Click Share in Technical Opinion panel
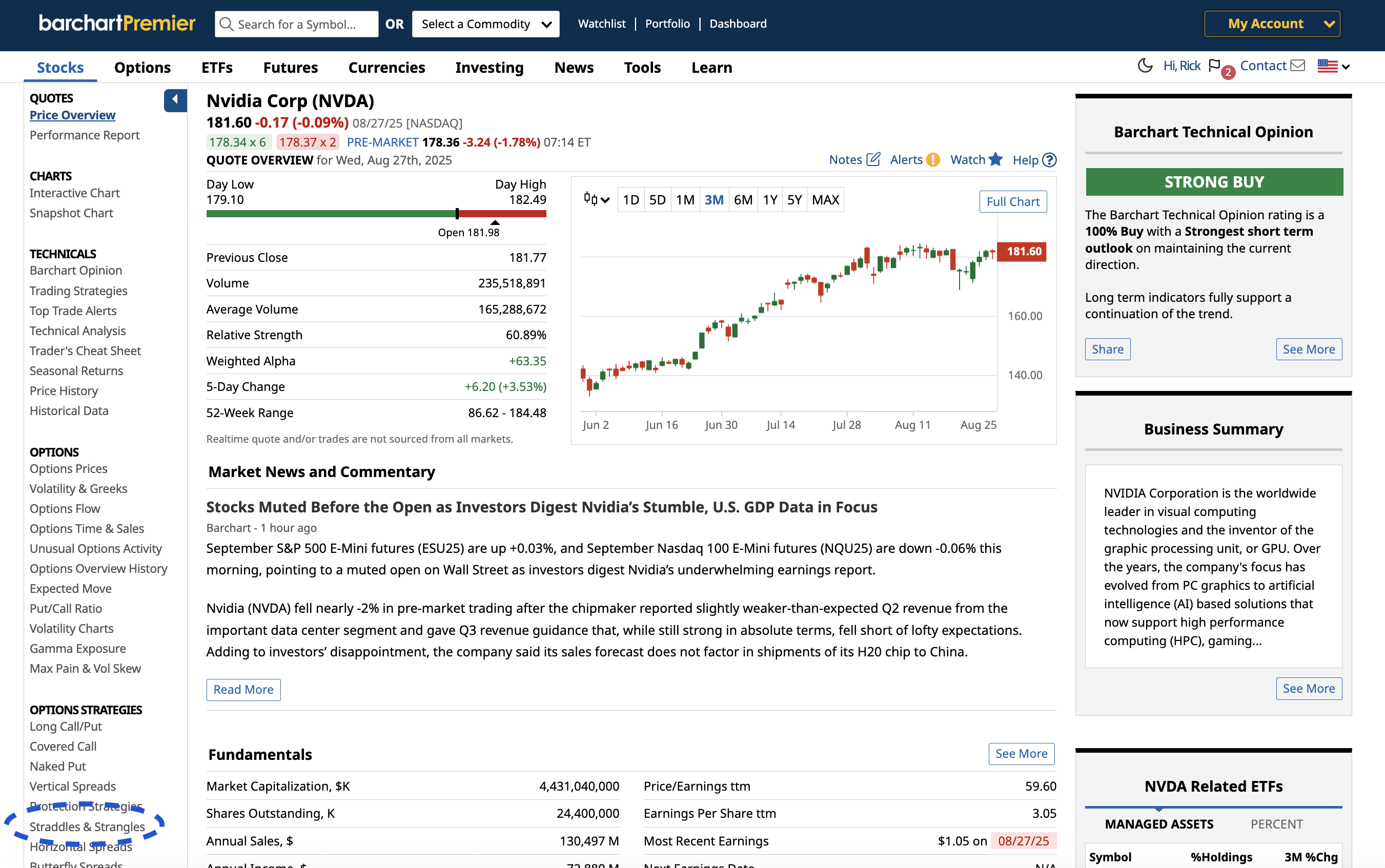The width and height of the screenshot is (1385, 868). pyautogui.click(x=1108, y=349)
